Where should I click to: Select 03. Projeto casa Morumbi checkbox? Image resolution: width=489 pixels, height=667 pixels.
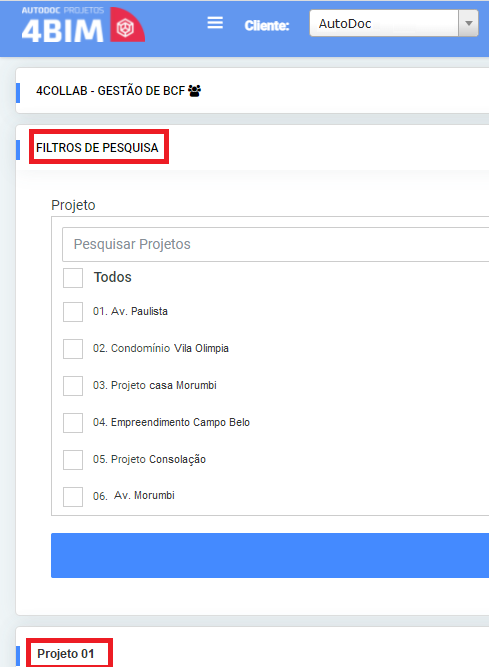coord(73,386)
